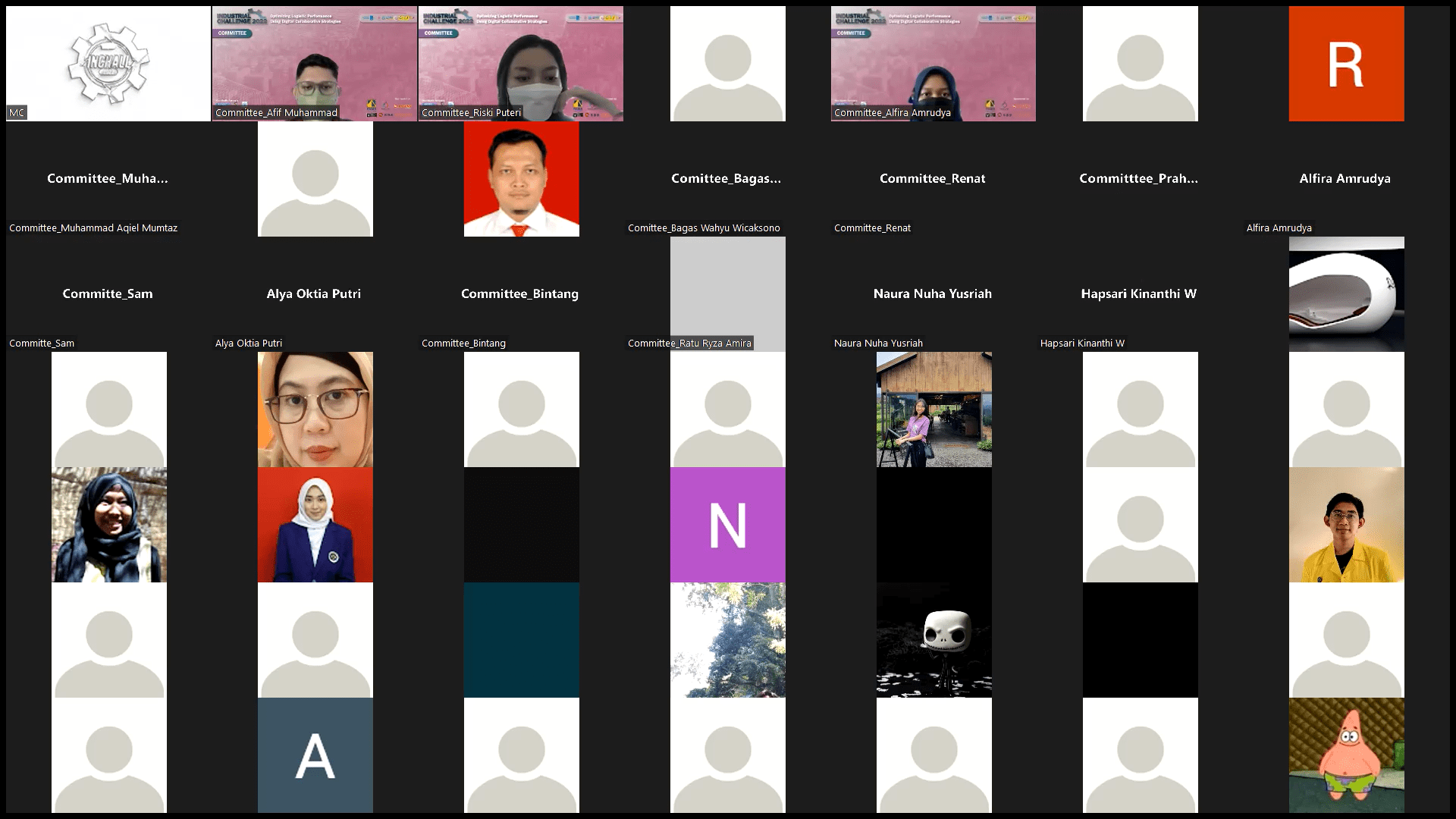The width and height of the screenshot is (1456, 819).
Task: Click the Alya Oktia Putri tile
Action: (315, 294)
